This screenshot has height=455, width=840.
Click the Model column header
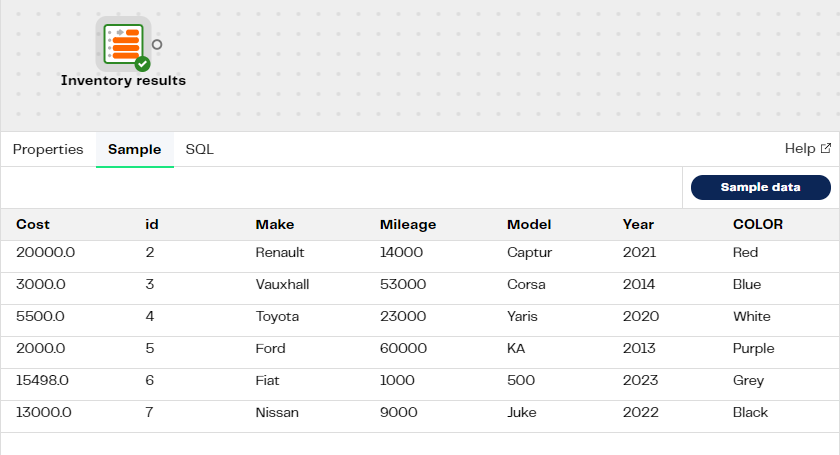(529, 225)
